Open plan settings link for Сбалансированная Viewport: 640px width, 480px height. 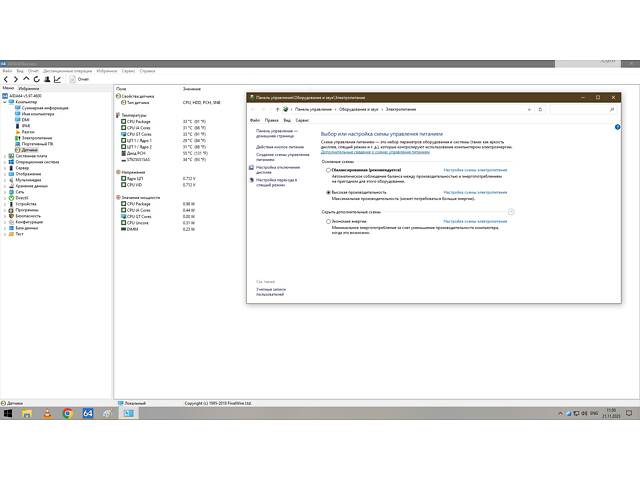(475, 170)
